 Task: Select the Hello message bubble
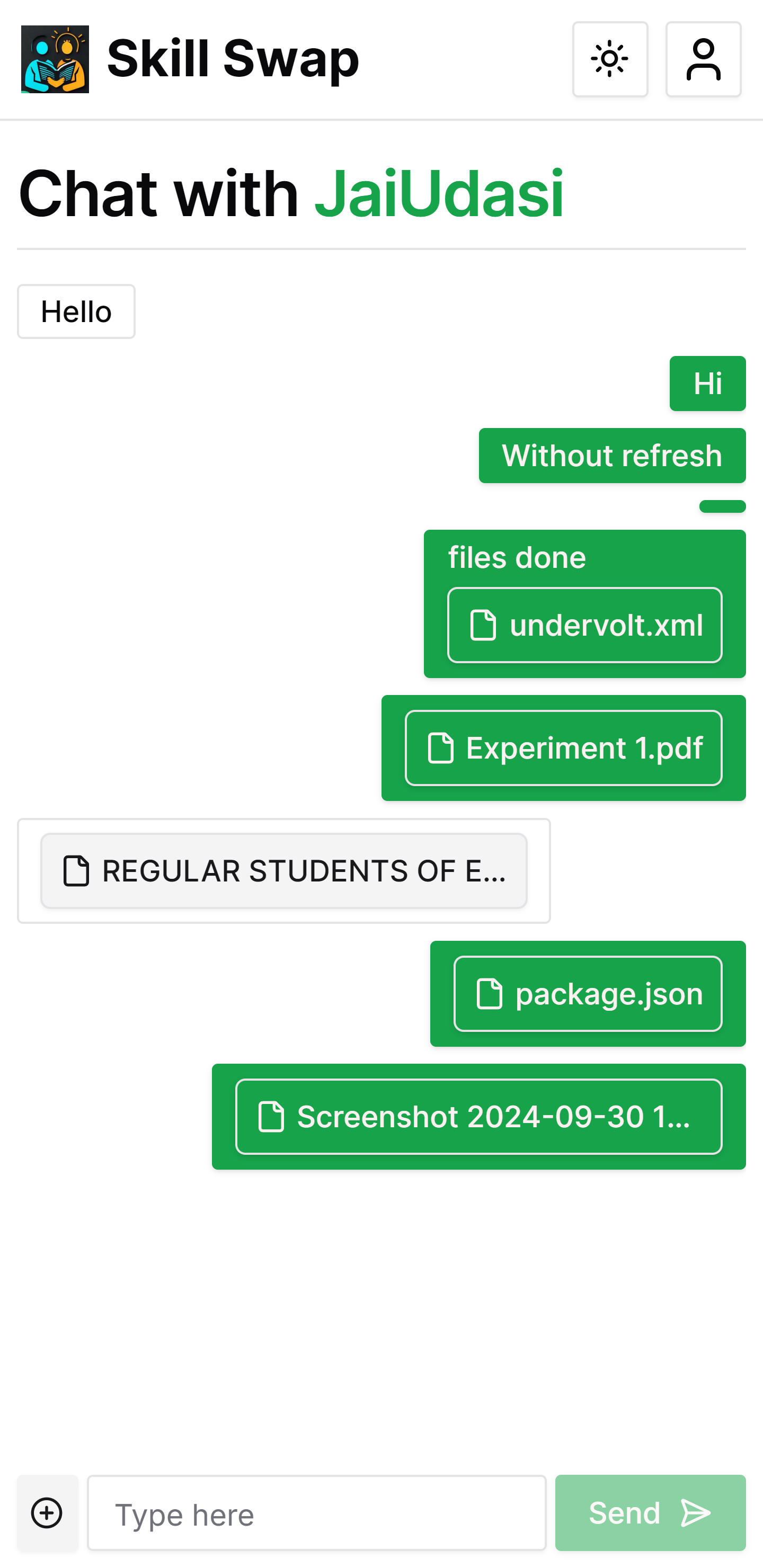[x=76, y=311]
